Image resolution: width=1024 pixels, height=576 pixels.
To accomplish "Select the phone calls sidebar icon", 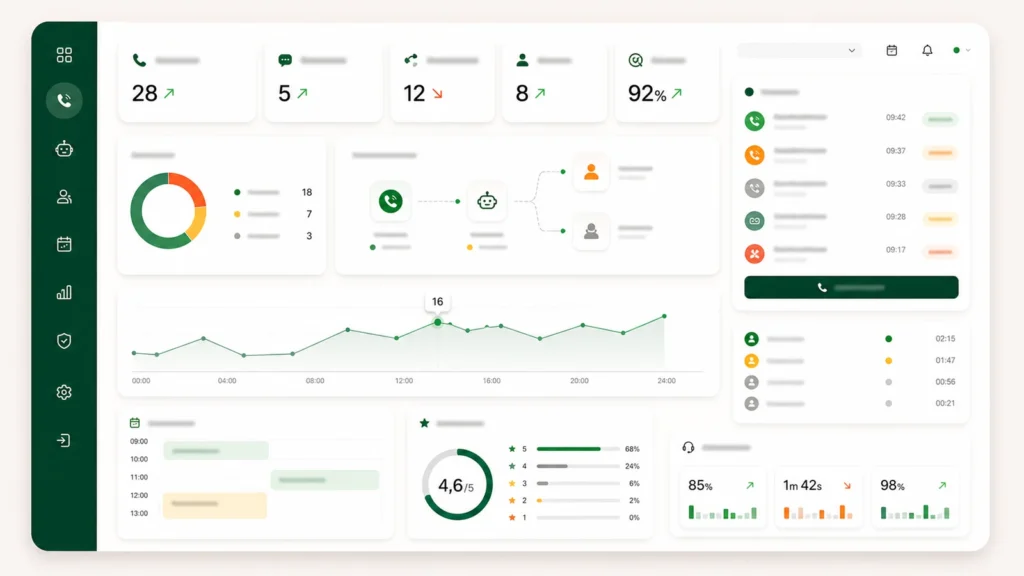I will coord(64,101).
